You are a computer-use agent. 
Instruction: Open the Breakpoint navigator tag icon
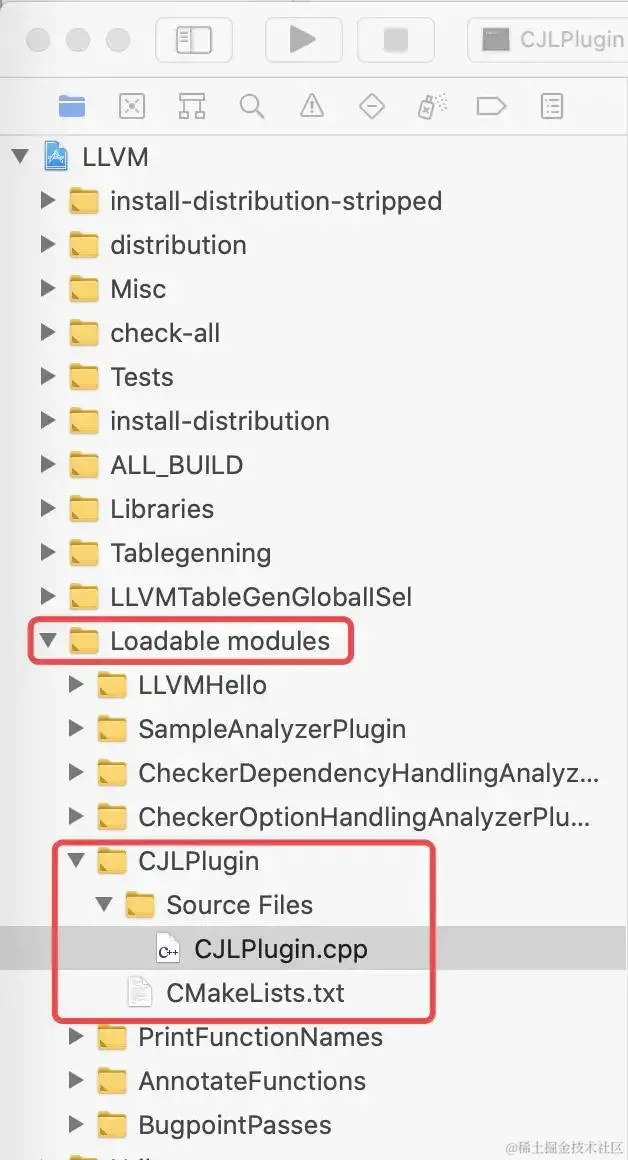pos(491,107)
